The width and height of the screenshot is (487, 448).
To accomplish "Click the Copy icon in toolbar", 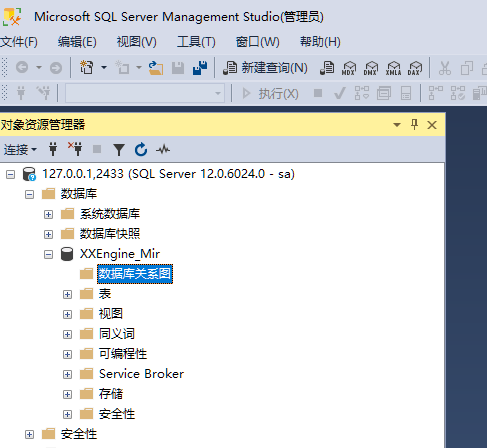I will click(467, 68).
